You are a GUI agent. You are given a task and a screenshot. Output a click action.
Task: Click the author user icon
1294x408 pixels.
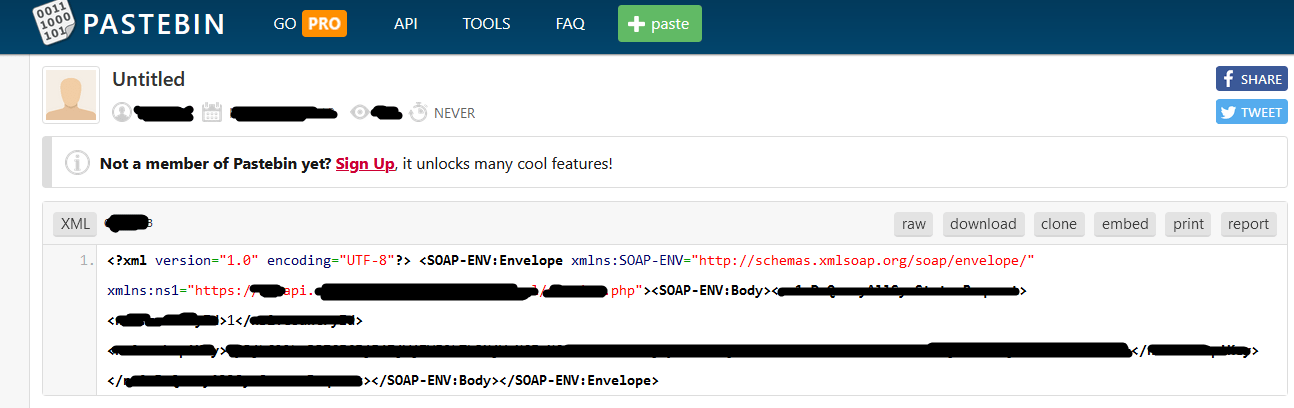(x=122, y=113)
